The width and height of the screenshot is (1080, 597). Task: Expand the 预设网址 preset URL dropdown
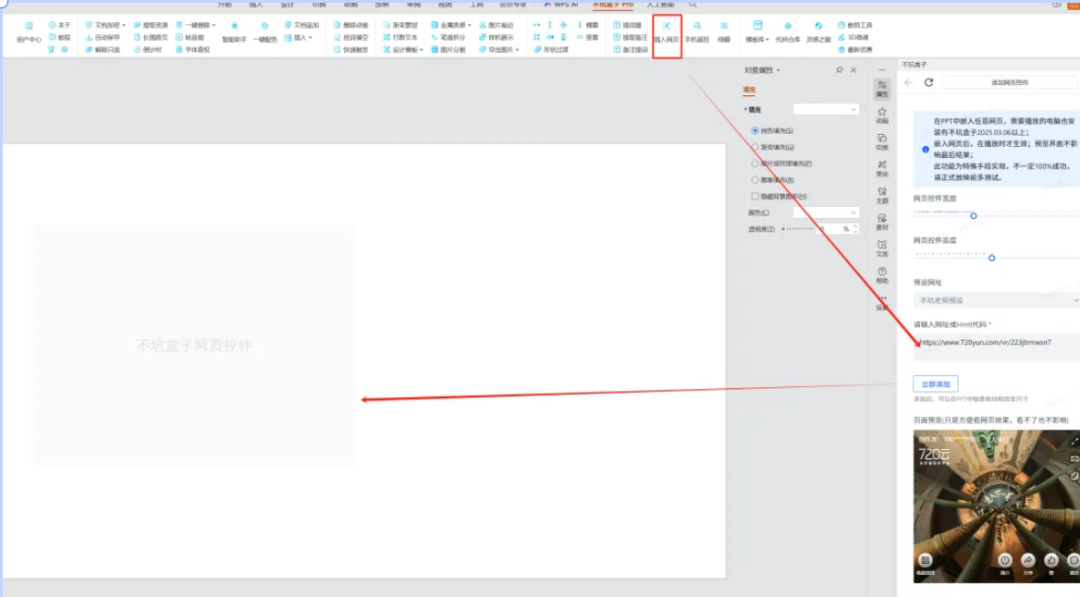click(995, 300)
